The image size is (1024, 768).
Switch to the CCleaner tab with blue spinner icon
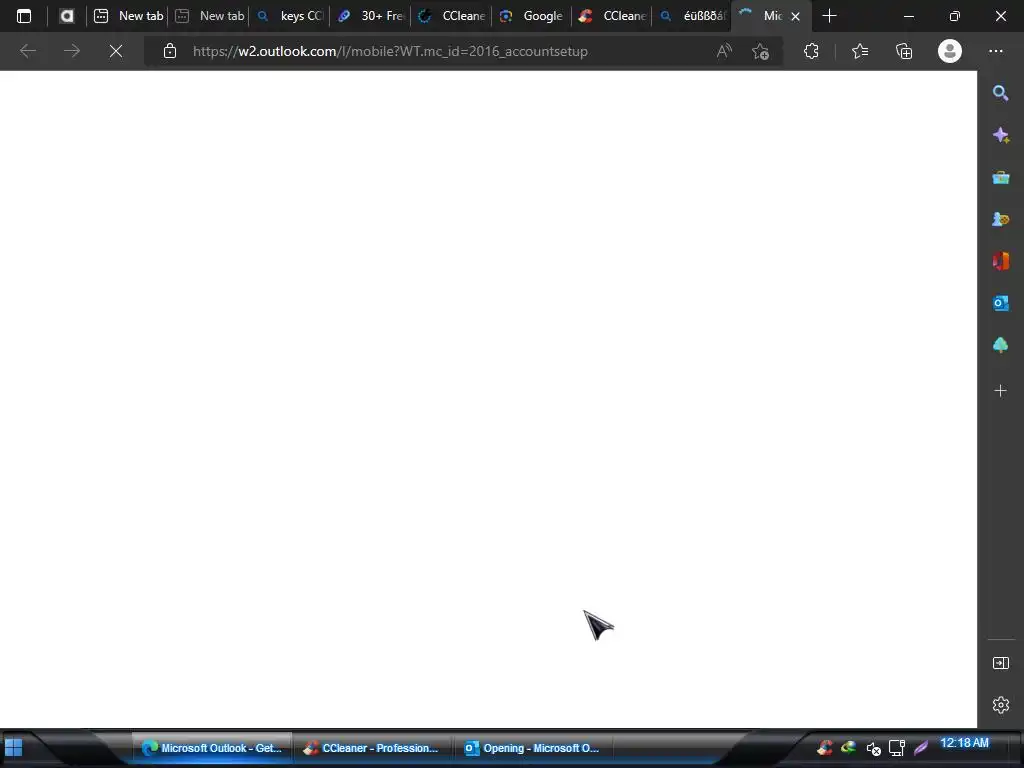[451, 16]
